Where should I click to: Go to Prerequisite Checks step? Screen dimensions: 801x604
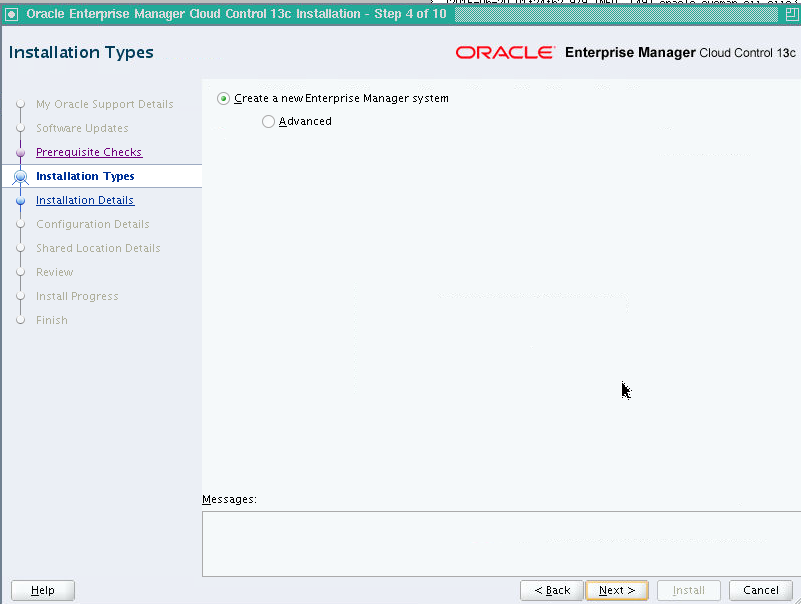pyautogui.click(x=89, y=152)
